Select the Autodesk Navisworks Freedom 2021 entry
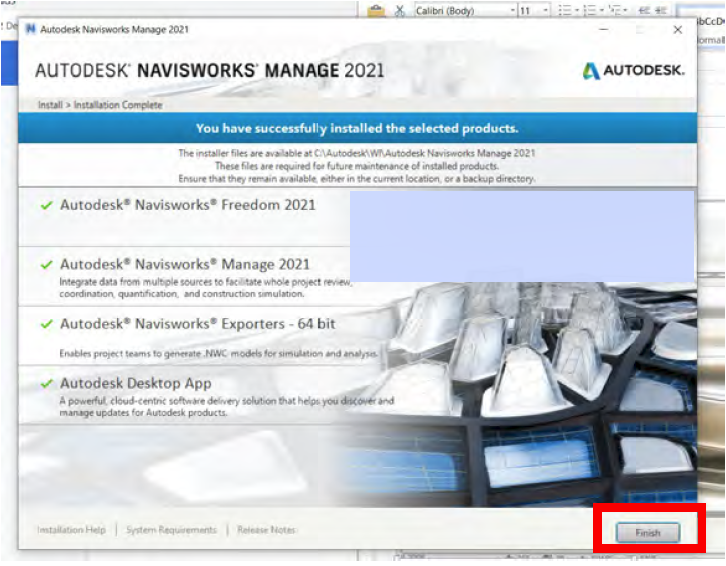This screenshot has height=566, width=726. (188, 205)
